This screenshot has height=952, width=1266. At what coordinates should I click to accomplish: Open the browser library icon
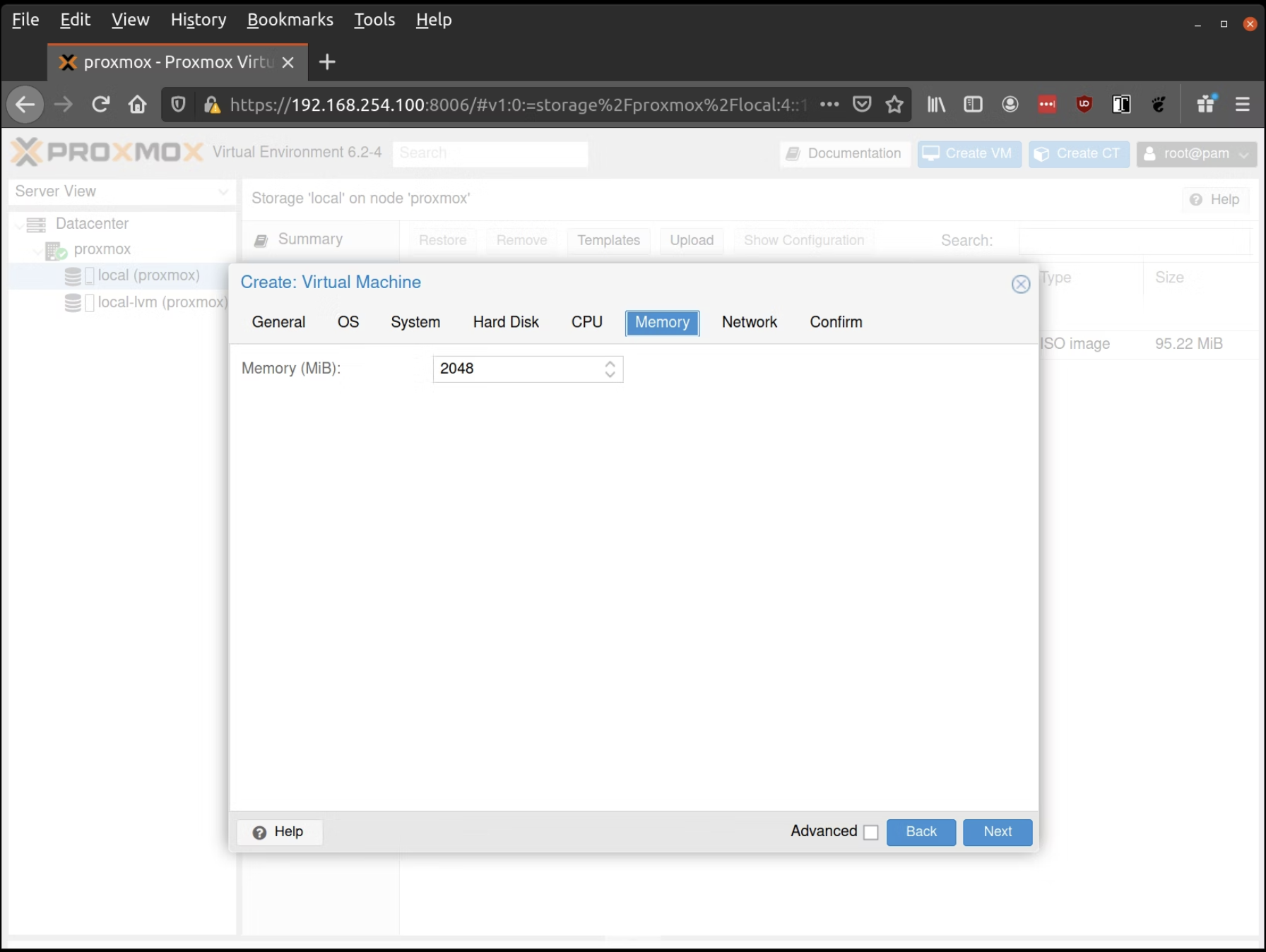click(936, 105)
